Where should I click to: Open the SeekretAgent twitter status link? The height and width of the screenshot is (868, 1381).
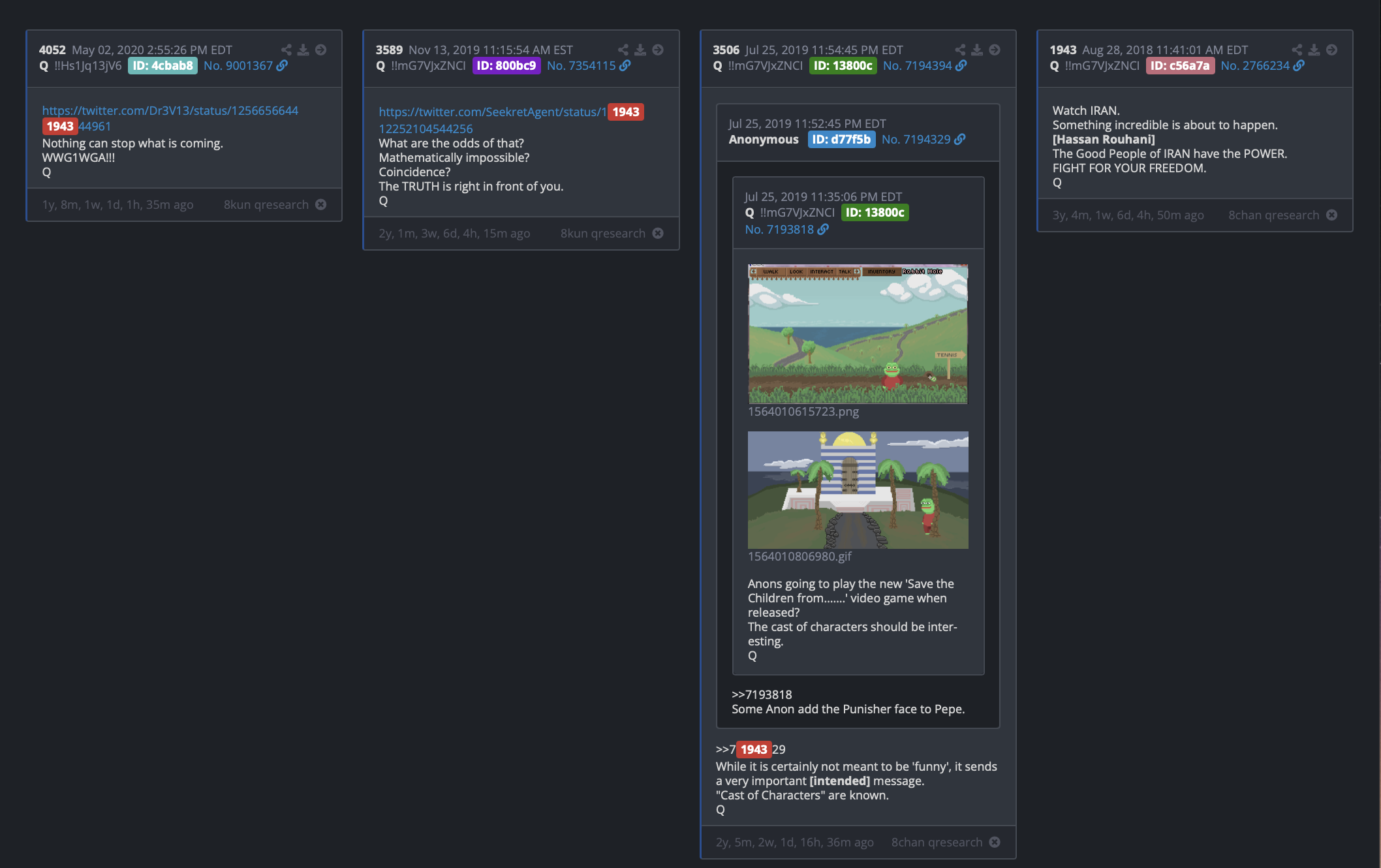click(x=493, y=119)
